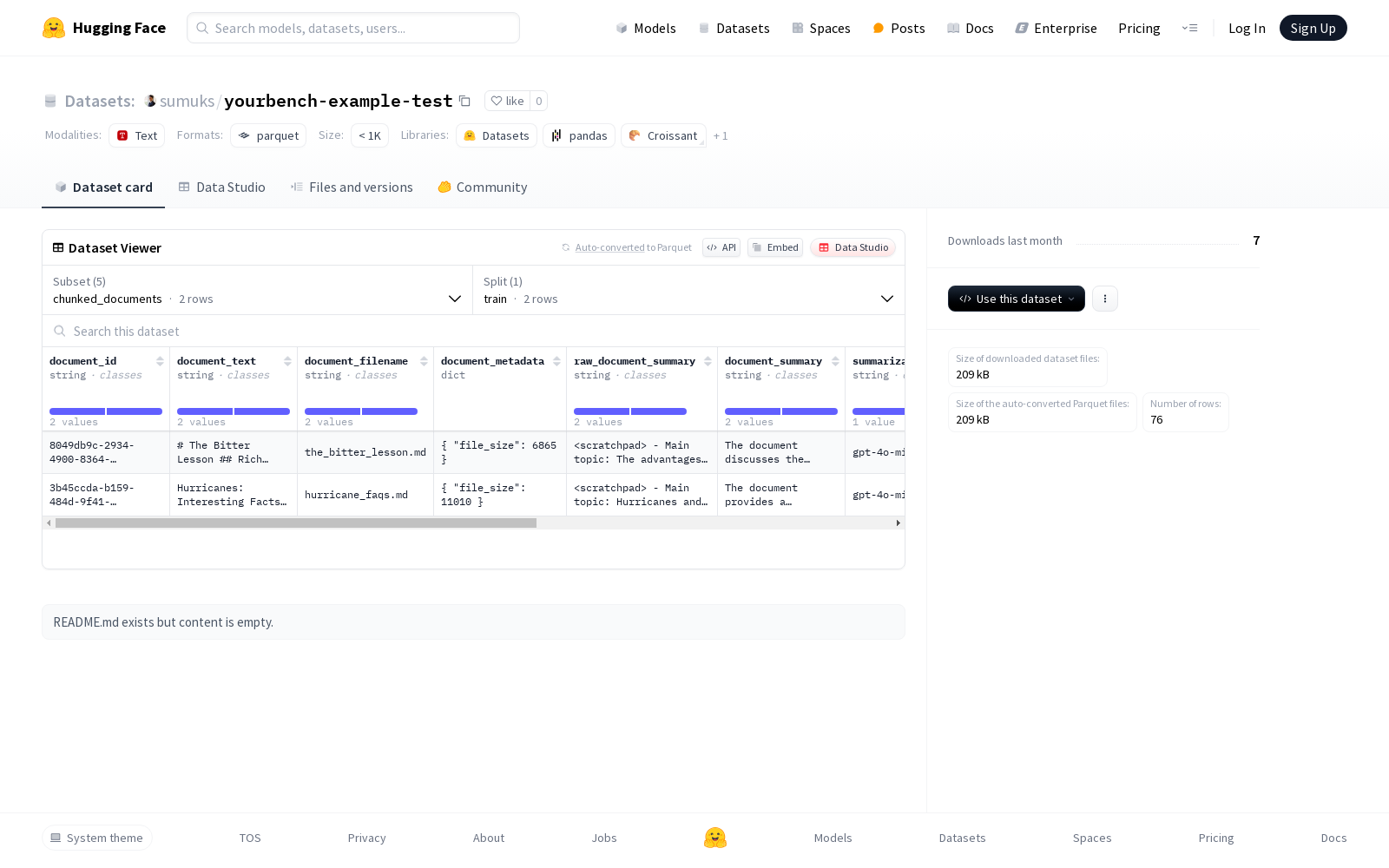Screen dimensions: 1389x868
Task: Open the more options kebab button
Action: click(x=1104, y=299)
